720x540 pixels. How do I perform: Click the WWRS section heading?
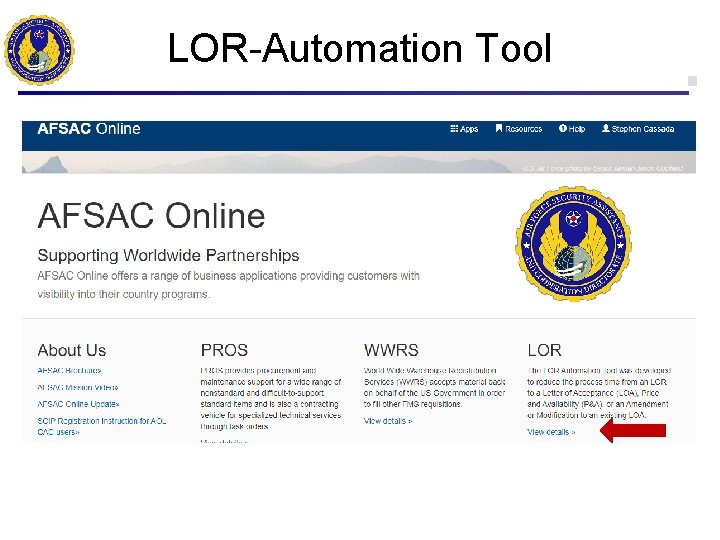[x=391, y=350]
